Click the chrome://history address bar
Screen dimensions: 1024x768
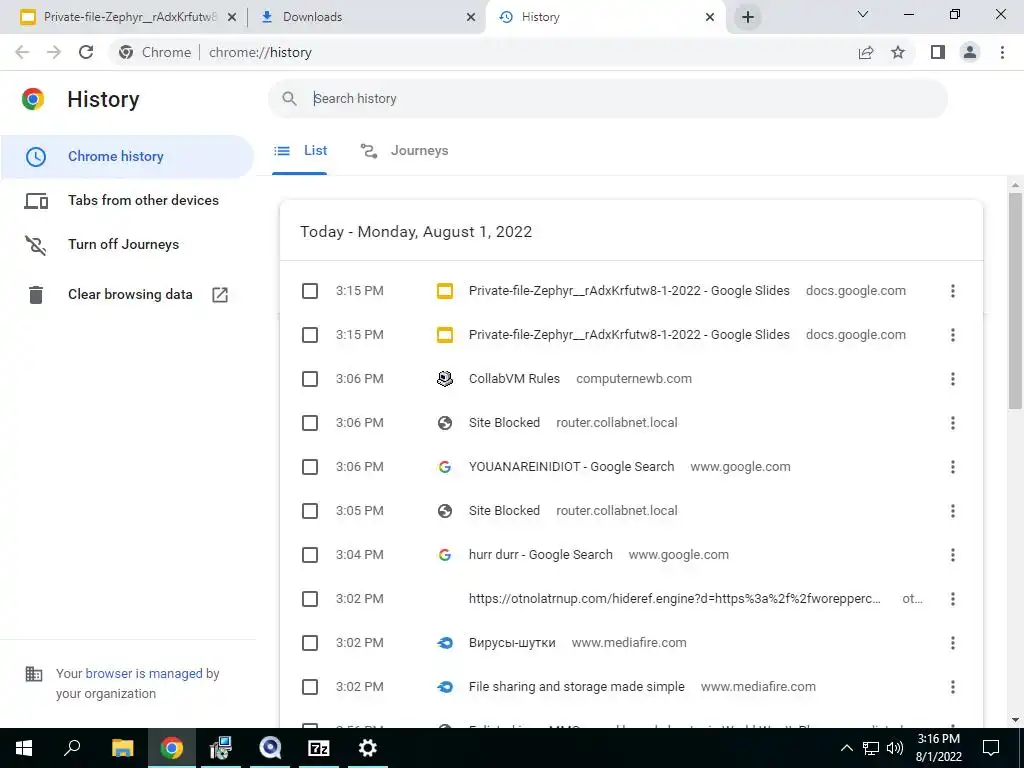pyautogui.click(x=483, y=52)
